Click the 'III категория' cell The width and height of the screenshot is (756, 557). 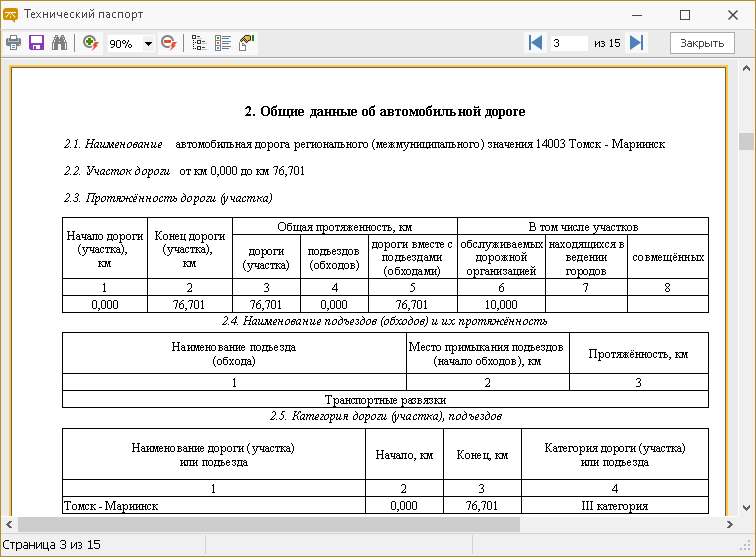click(x=615, y=506)
